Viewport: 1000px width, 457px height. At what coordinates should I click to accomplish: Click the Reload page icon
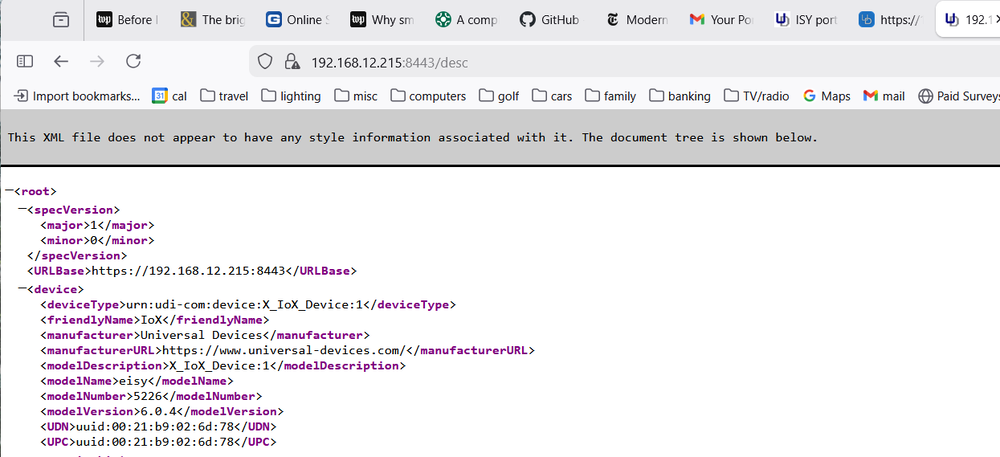coord(133,61)
